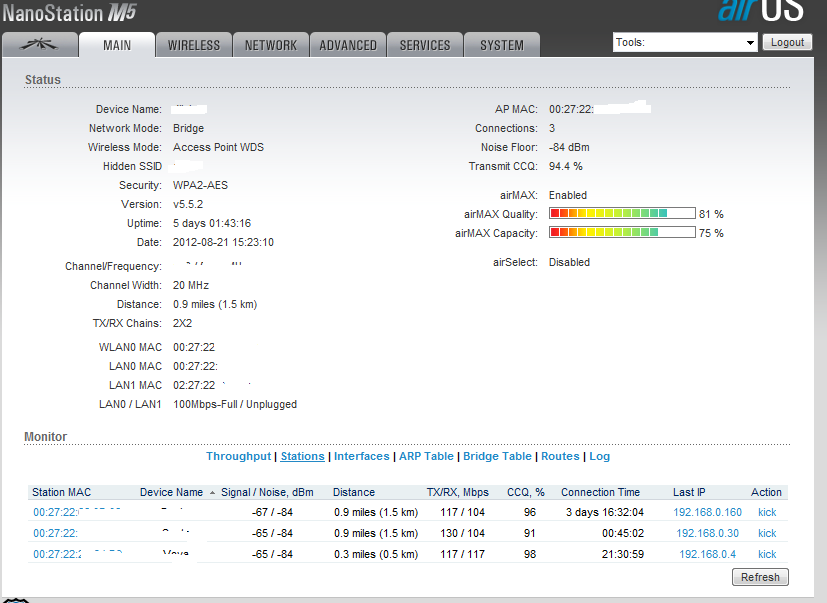Sort by Connection Time column header
827x603 pixels.
click(600, 492)
